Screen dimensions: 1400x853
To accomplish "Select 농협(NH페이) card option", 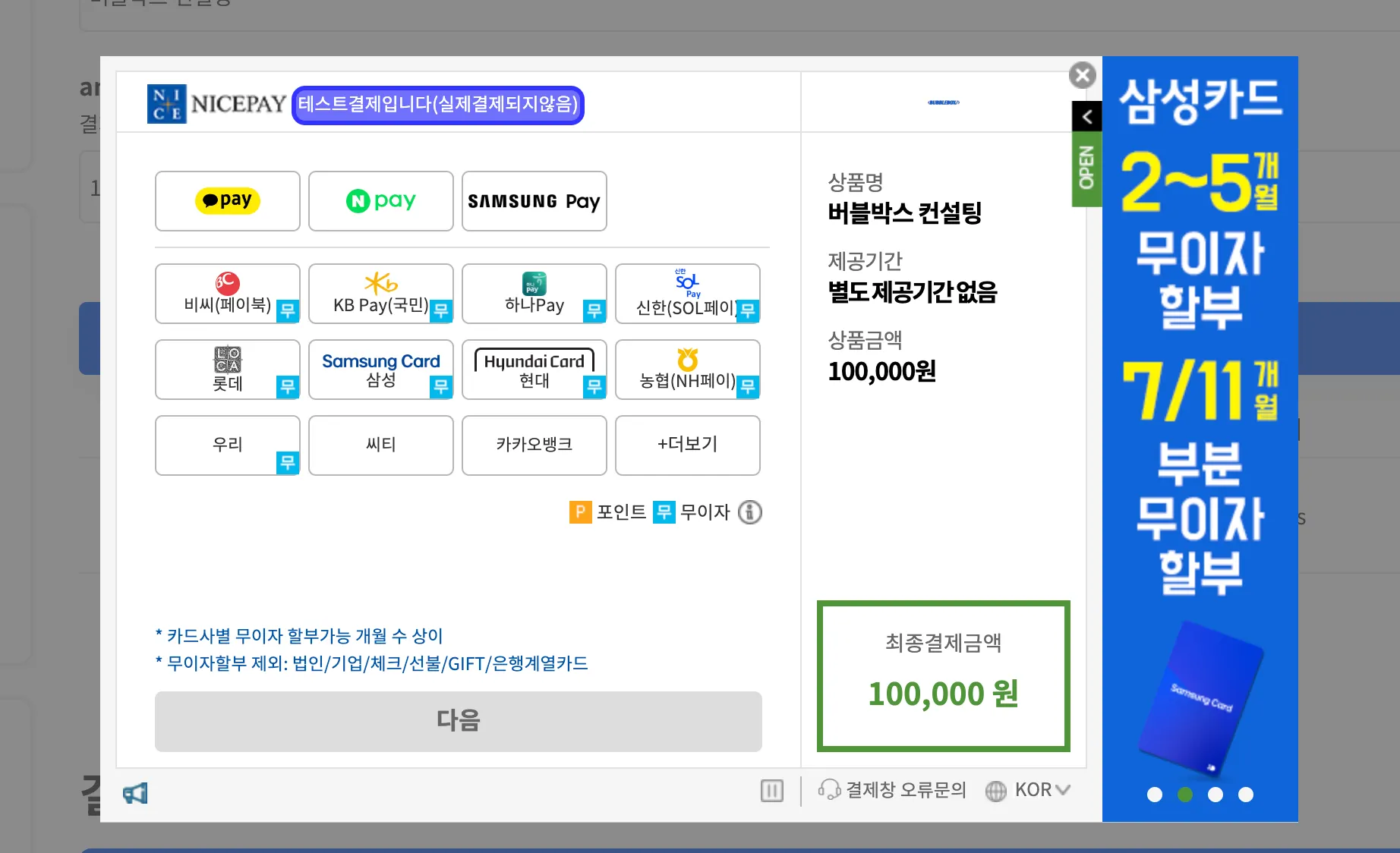I will pyautogui.click(x=688, y=370).
